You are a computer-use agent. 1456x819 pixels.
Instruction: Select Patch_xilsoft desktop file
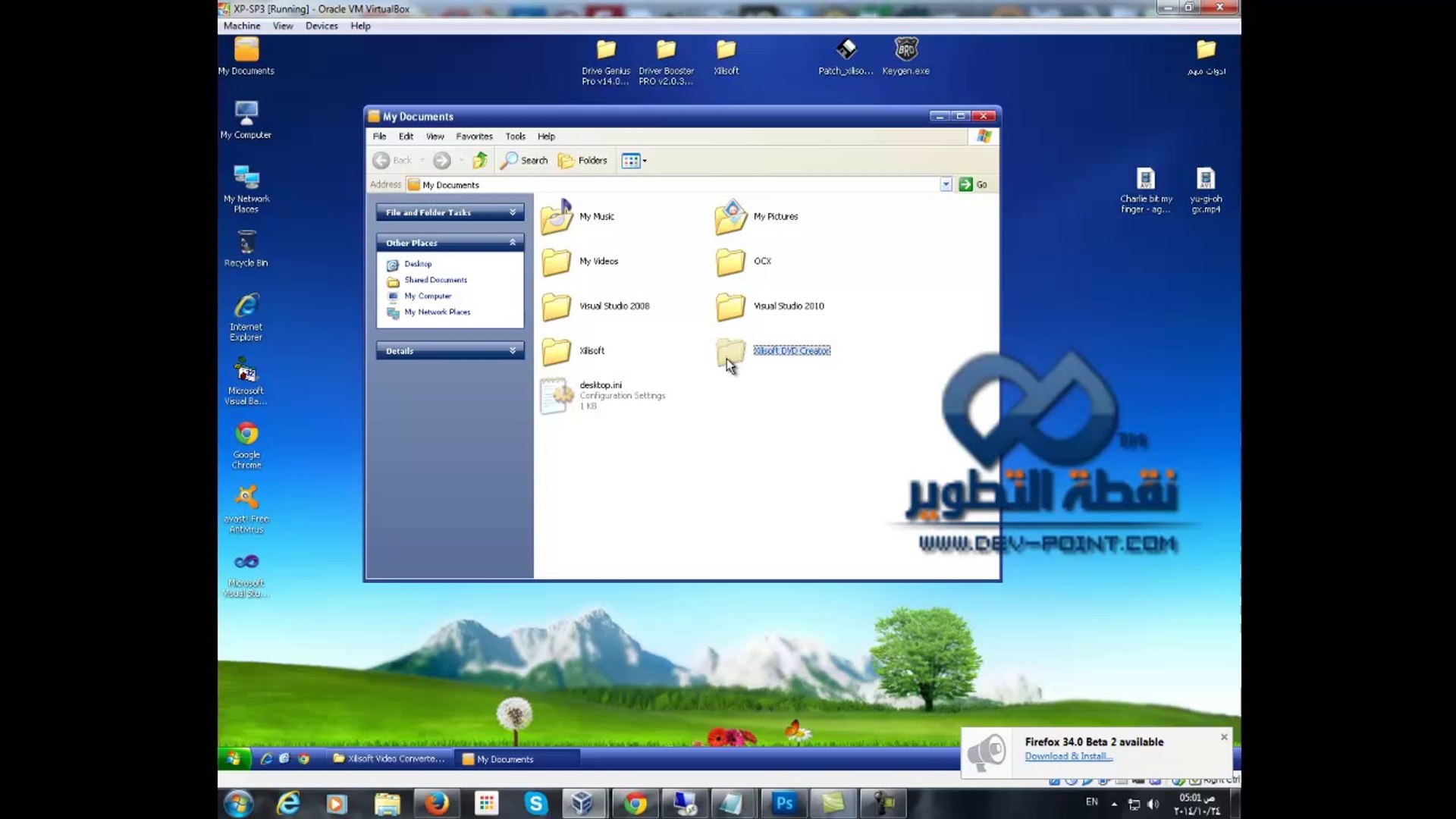[846, 57]
